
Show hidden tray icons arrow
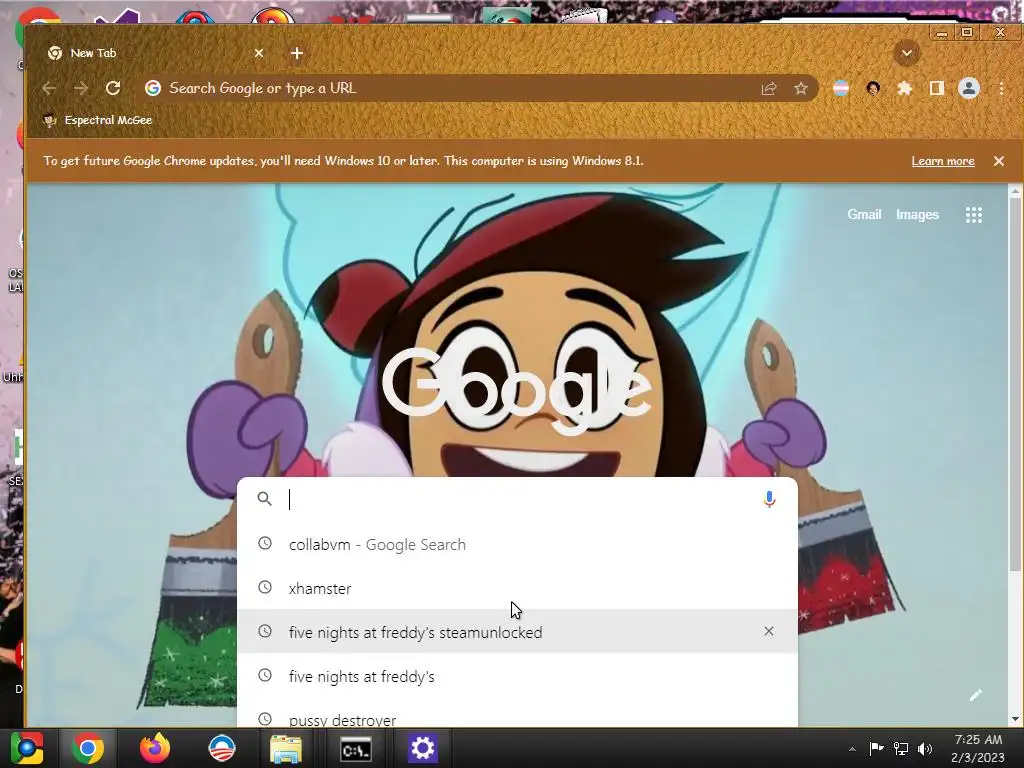[852, 749]
